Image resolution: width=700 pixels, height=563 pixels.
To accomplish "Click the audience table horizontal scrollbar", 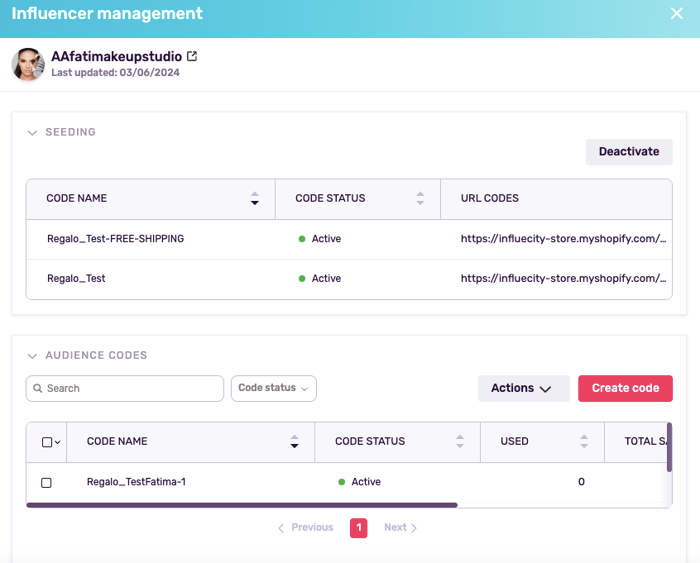I will 241,505.
